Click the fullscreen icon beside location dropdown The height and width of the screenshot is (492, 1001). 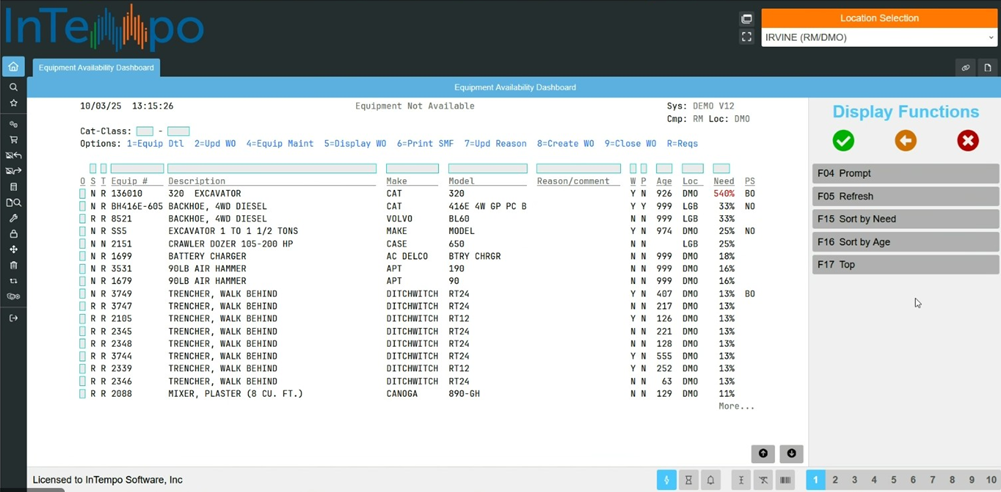pyautogui.click(x=746, y=37)
